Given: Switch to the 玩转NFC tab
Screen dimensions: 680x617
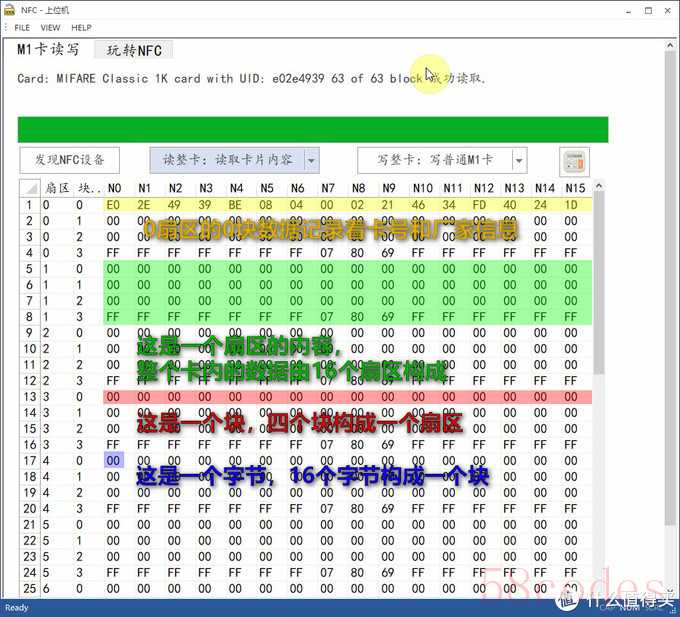Looking at the screenshot, I should click(x=134, y=50).
